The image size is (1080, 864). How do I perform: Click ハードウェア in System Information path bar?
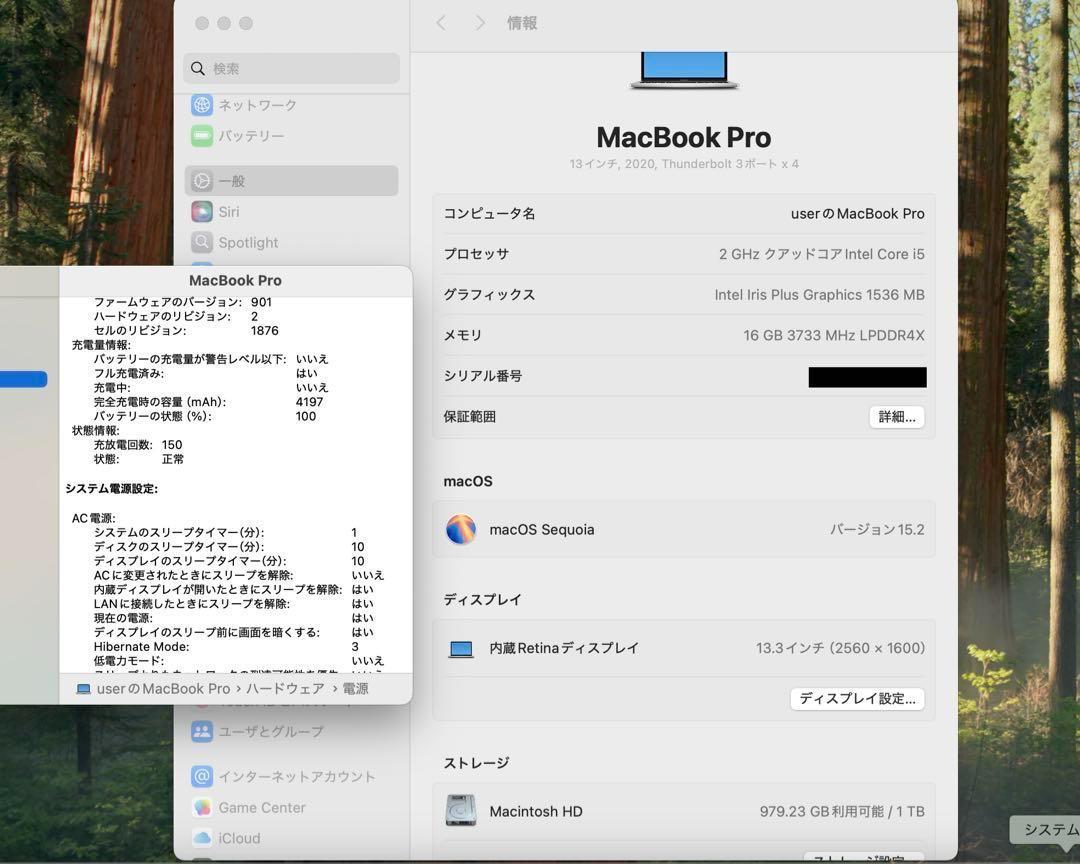[285, 689]
